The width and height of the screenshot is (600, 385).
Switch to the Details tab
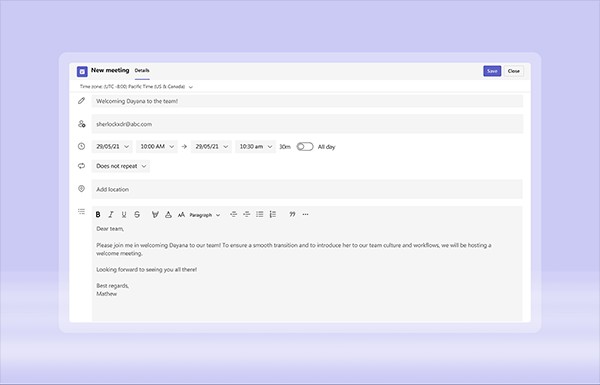coord(142,70)
